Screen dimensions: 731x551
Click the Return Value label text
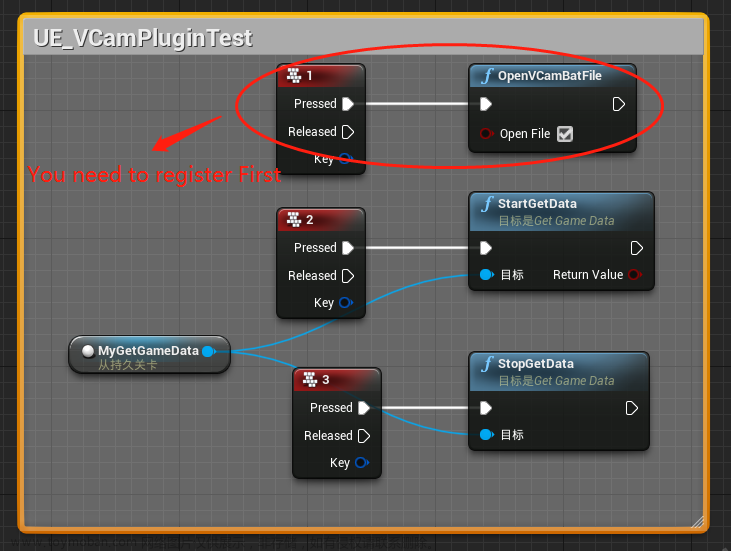coord(588,275)
